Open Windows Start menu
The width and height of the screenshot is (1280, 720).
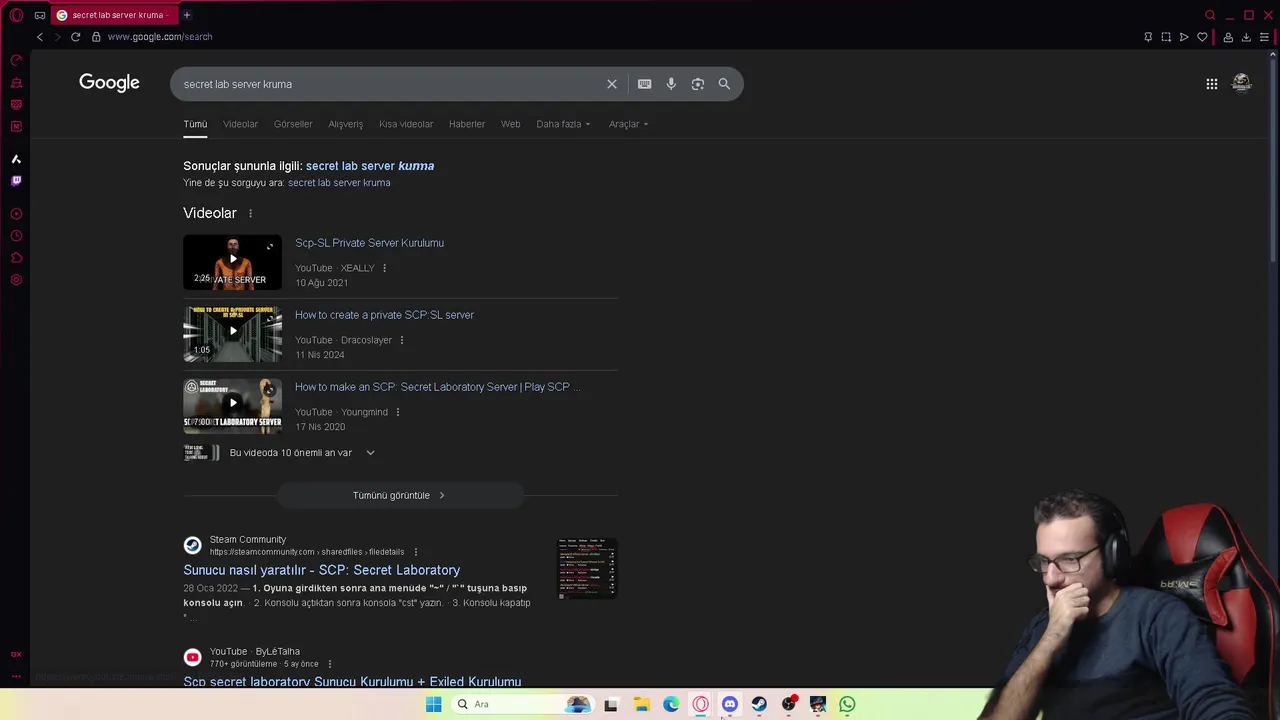click(433, 704)
